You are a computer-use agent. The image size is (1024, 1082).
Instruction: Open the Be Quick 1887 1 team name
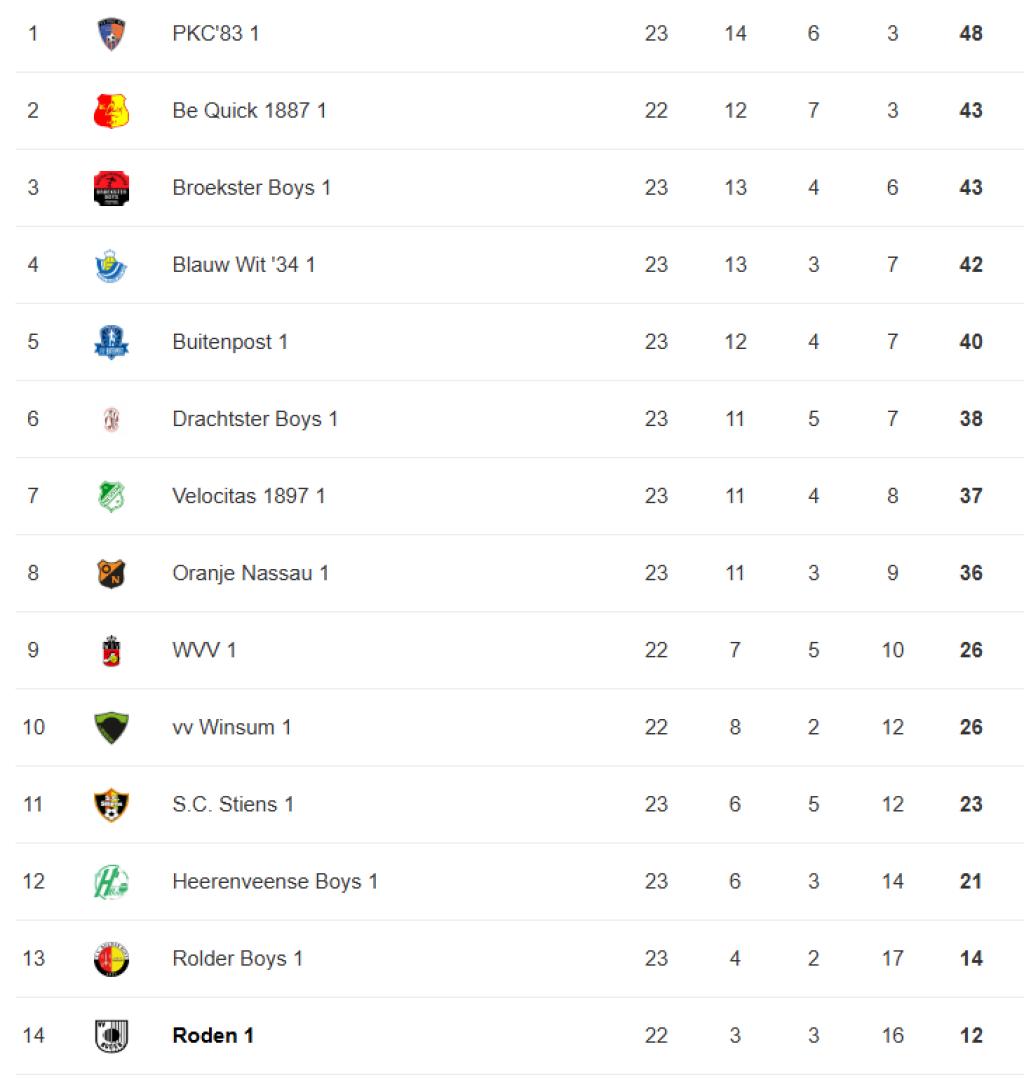click(x=249, y=110)
